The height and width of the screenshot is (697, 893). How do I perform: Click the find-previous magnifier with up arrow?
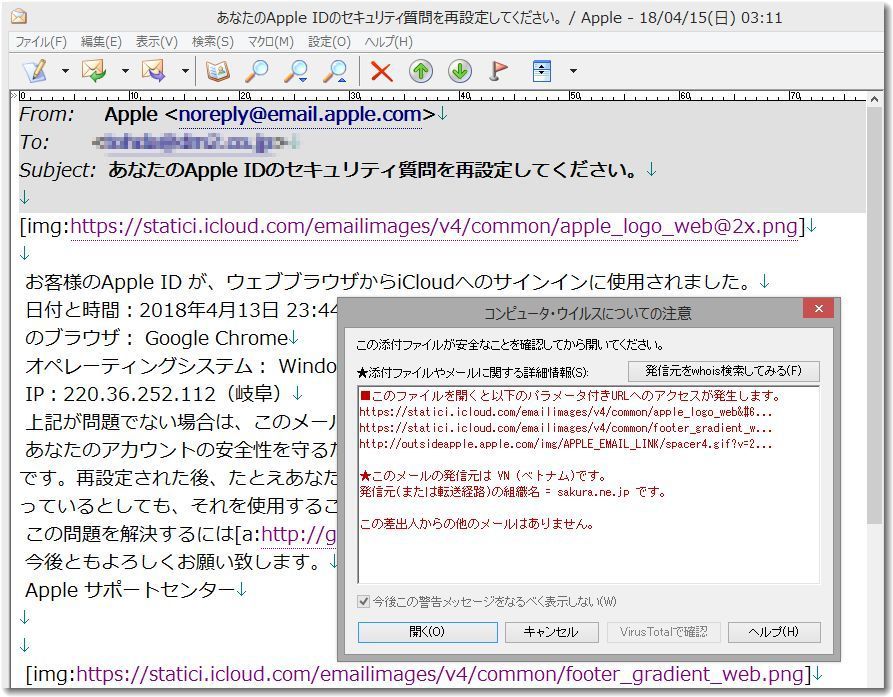point(335,71)
